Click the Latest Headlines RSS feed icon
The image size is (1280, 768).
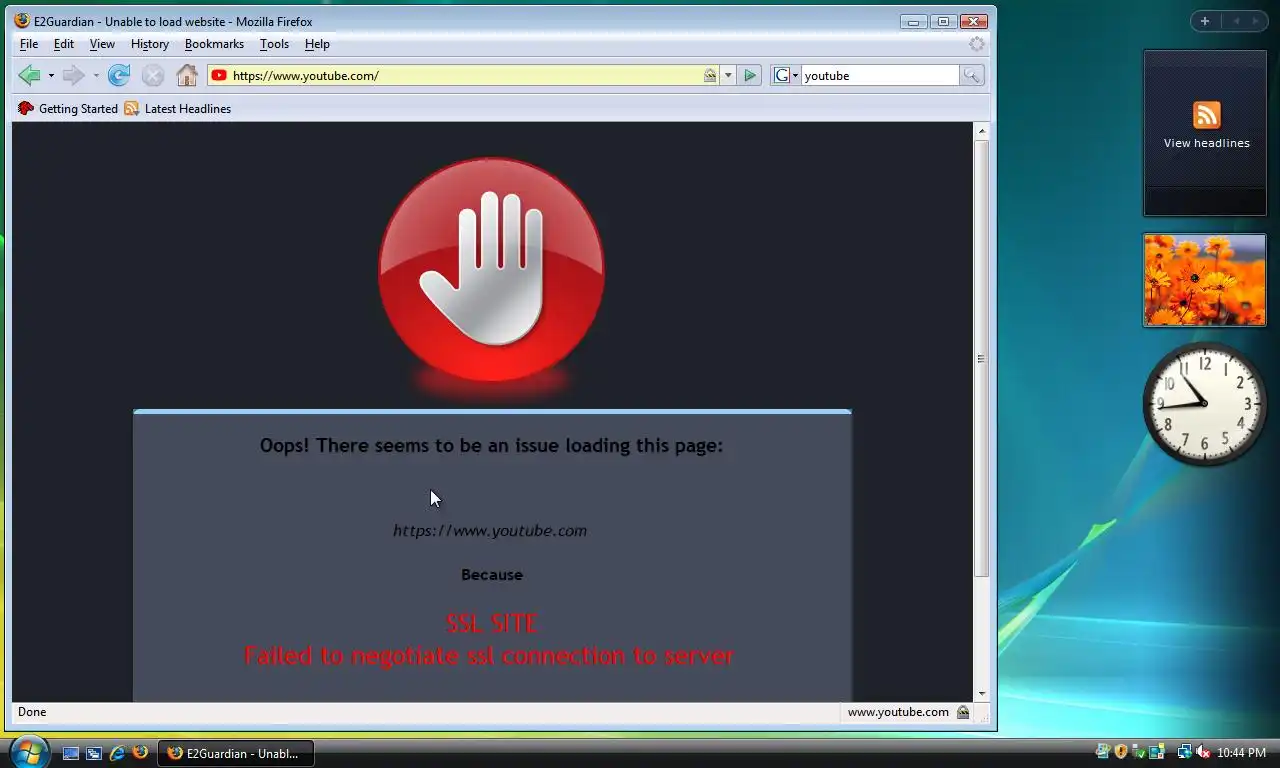tap(132, 108)
